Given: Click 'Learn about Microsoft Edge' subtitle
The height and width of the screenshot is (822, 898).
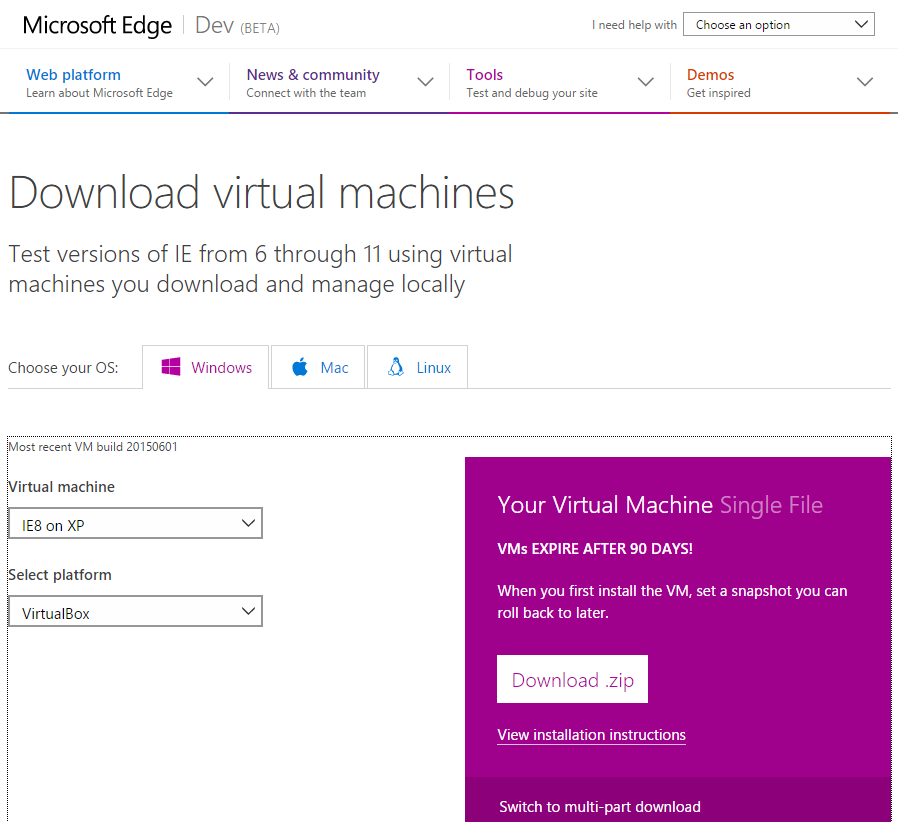Looking at the screenshot, I should (x=99, y=93).
